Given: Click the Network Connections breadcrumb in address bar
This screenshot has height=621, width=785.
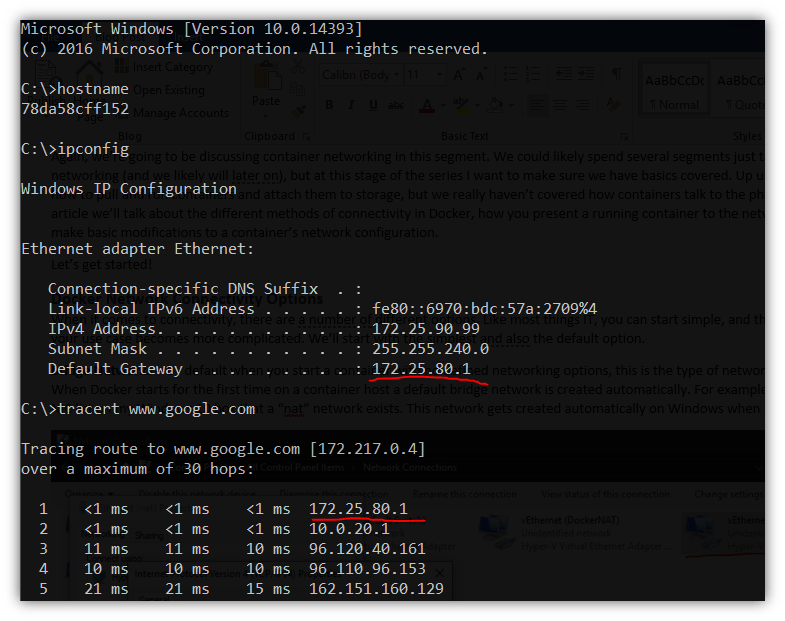Looking at the screenshot, I should (x=410, y=467).
